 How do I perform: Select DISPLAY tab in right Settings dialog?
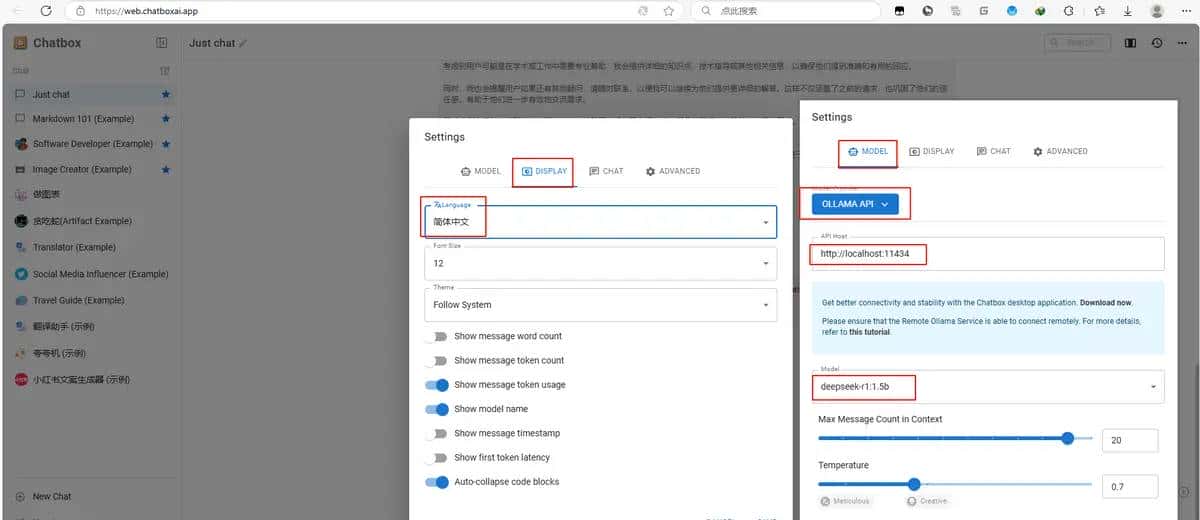click(931, 151)
